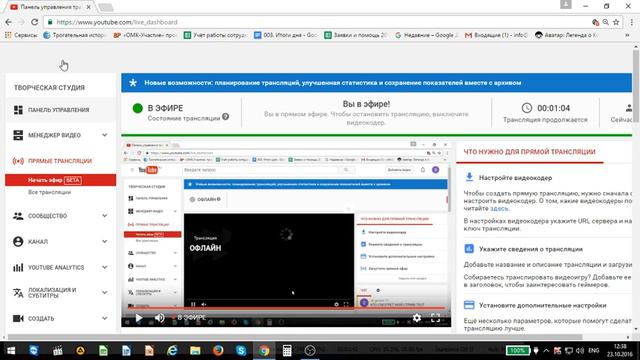Open the Входящие (1) Gmail bookmark
Screen dimensions: 640x360
pyautogui.click(x=496, y=35)
